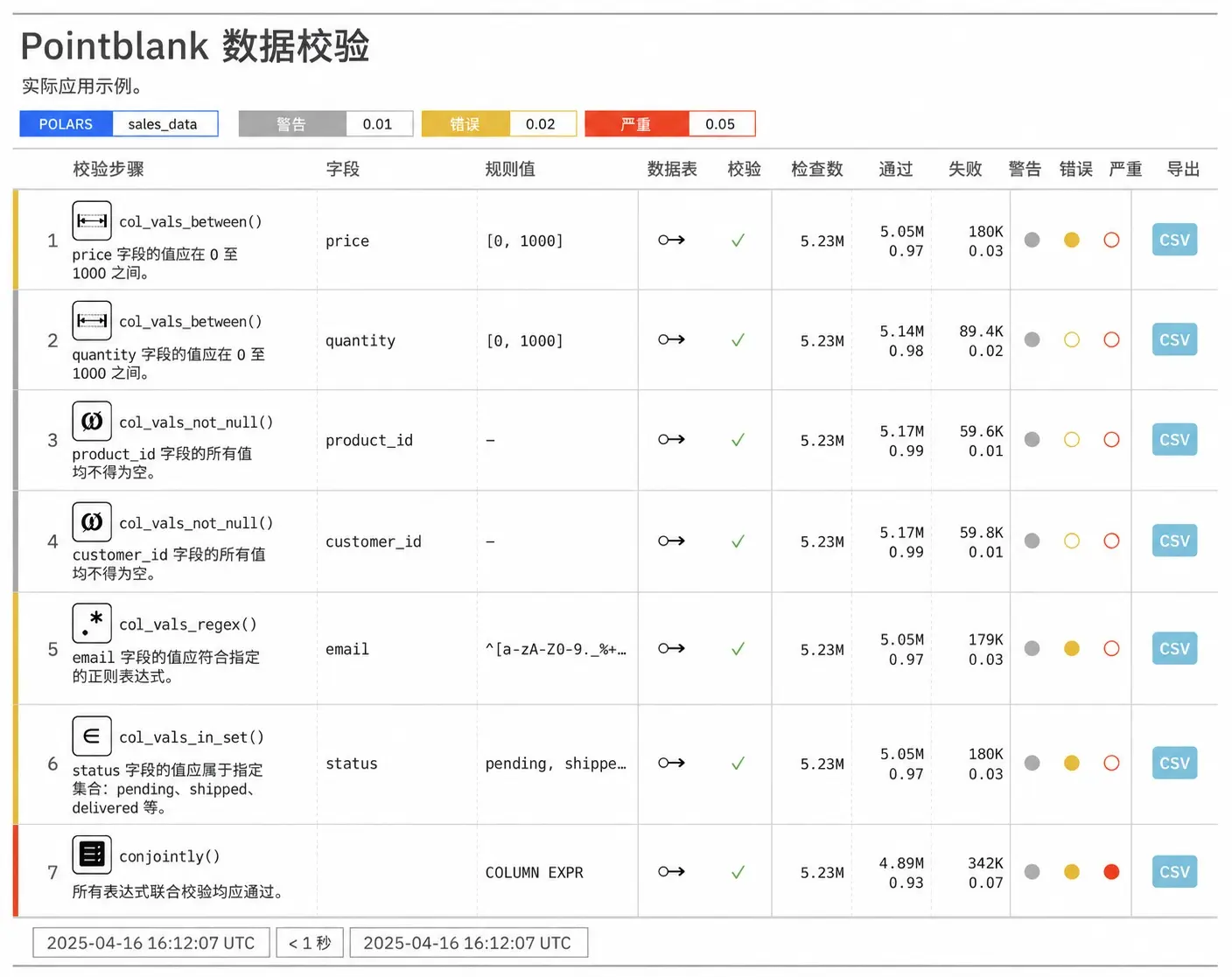Download CSV for the price step
The width and height of the screenshot is (1232, 977).
[1174, 240]
